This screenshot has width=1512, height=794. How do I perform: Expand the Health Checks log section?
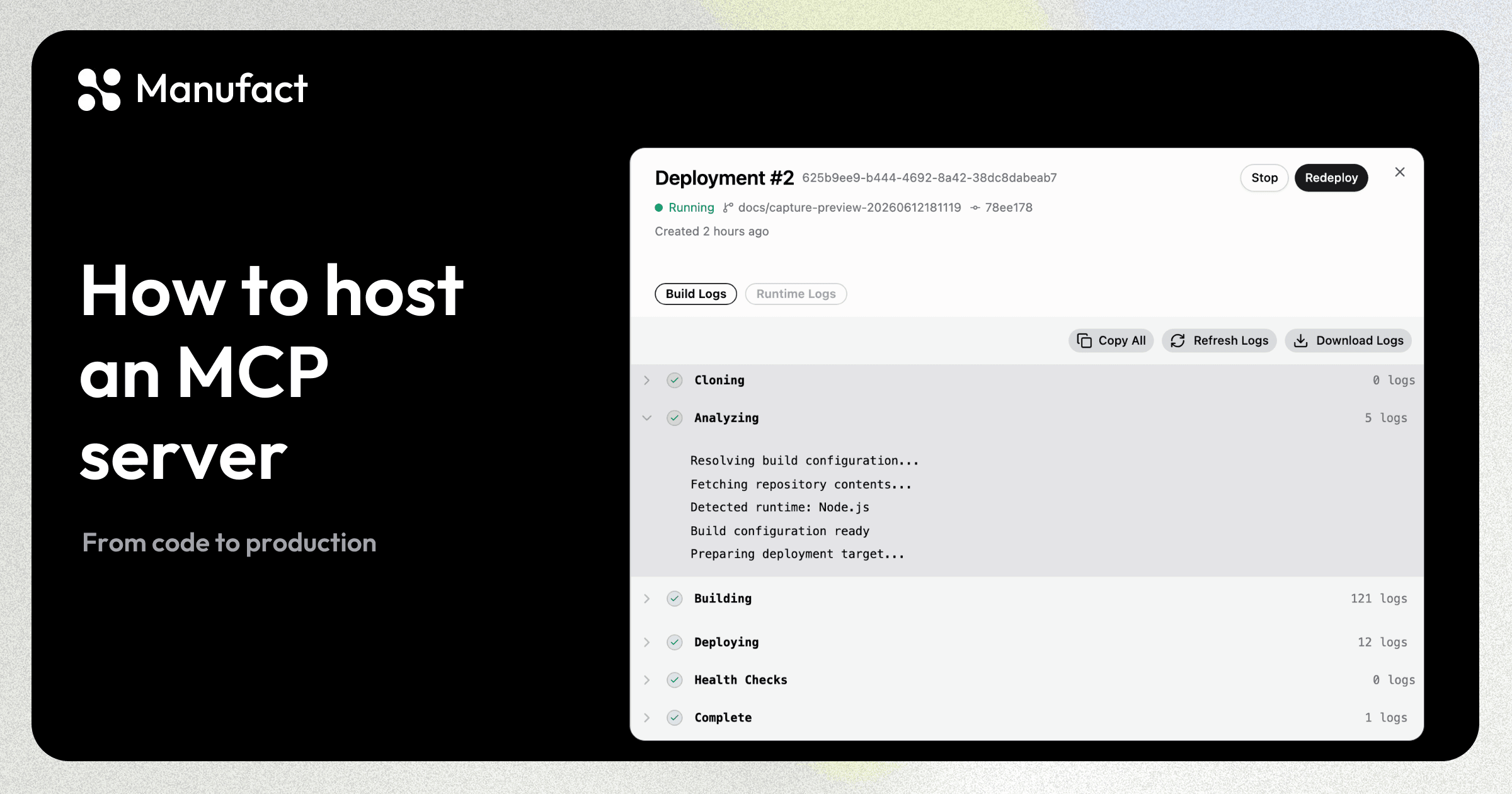point(647,680)
